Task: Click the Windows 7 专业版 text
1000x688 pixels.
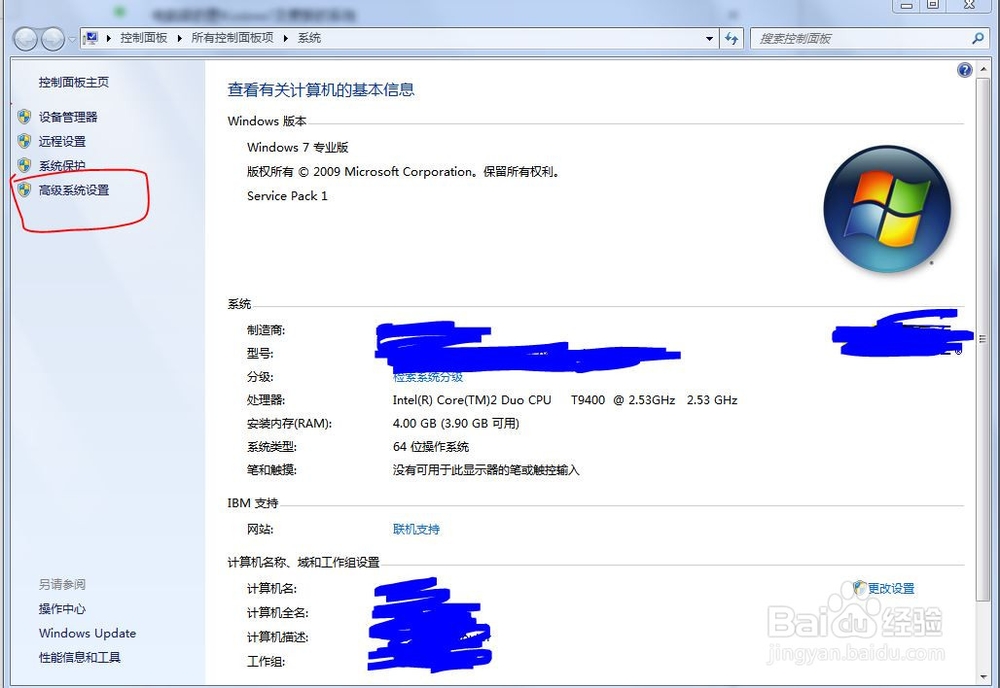Action: [x=297, y=147]
